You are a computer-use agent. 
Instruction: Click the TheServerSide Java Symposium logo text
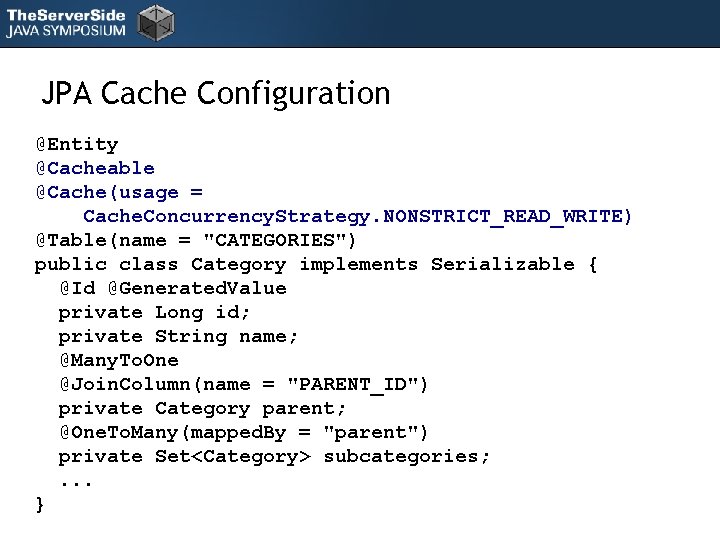pyautogui.click(x=66, y=21)
